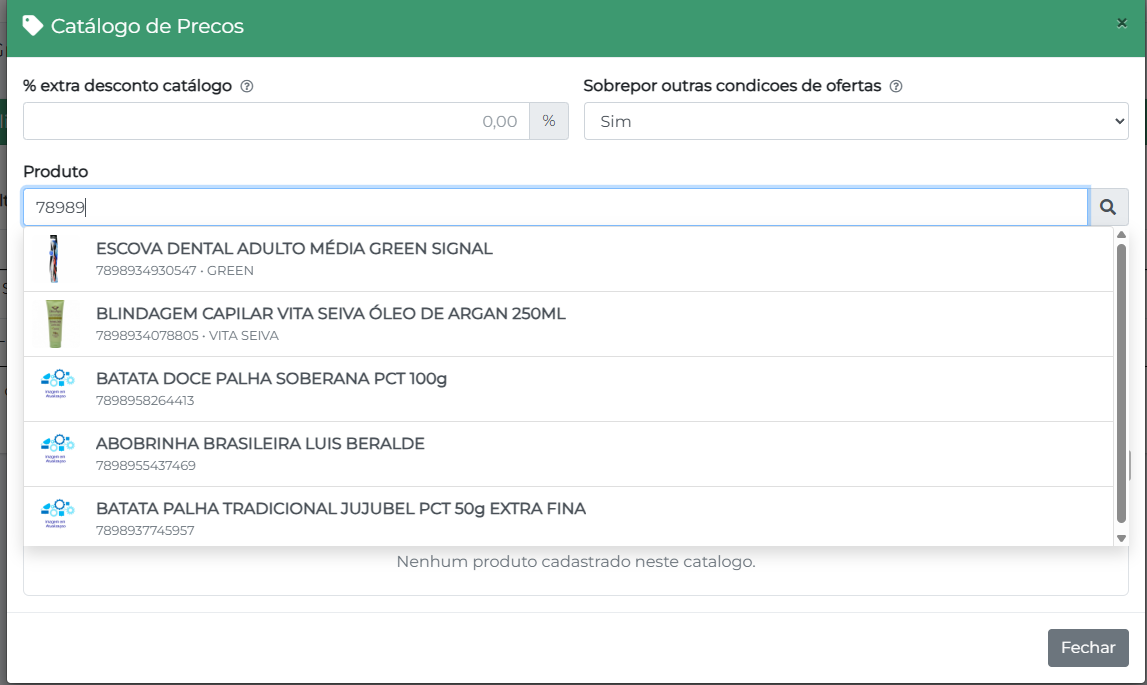Click barcode 7898934930547 · GREEN
This screenshot has height=685, width=1147.
(175, 271)
